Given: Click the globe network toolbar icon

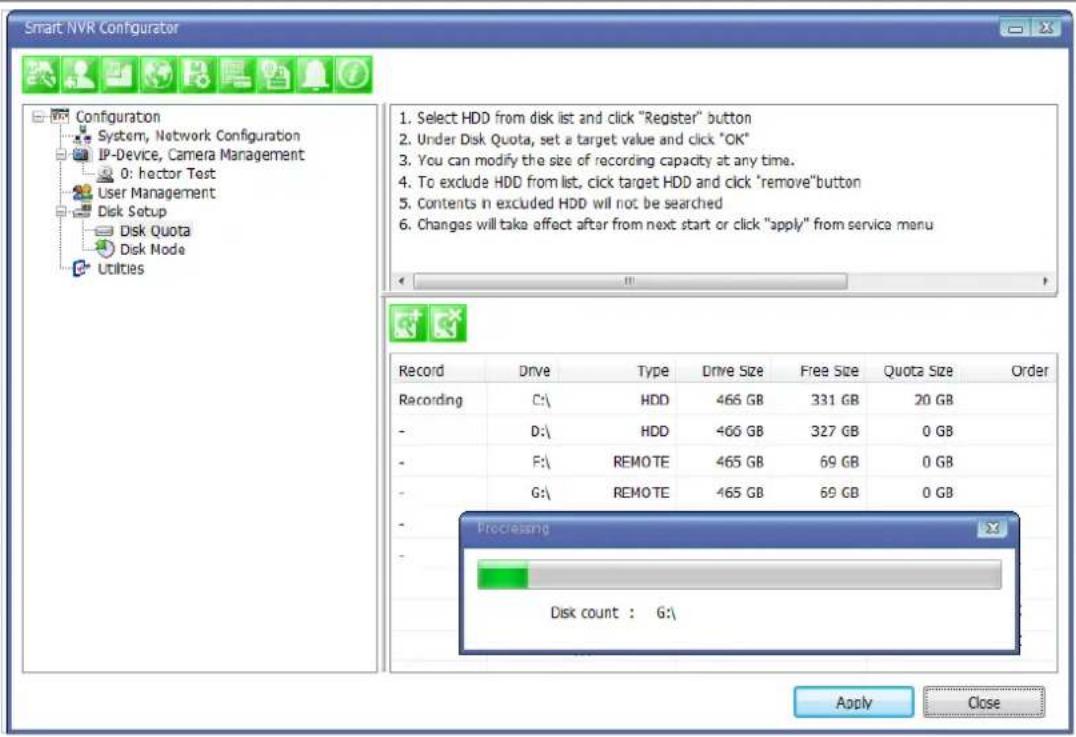Looking at the screenshot, I should [158, 74].
